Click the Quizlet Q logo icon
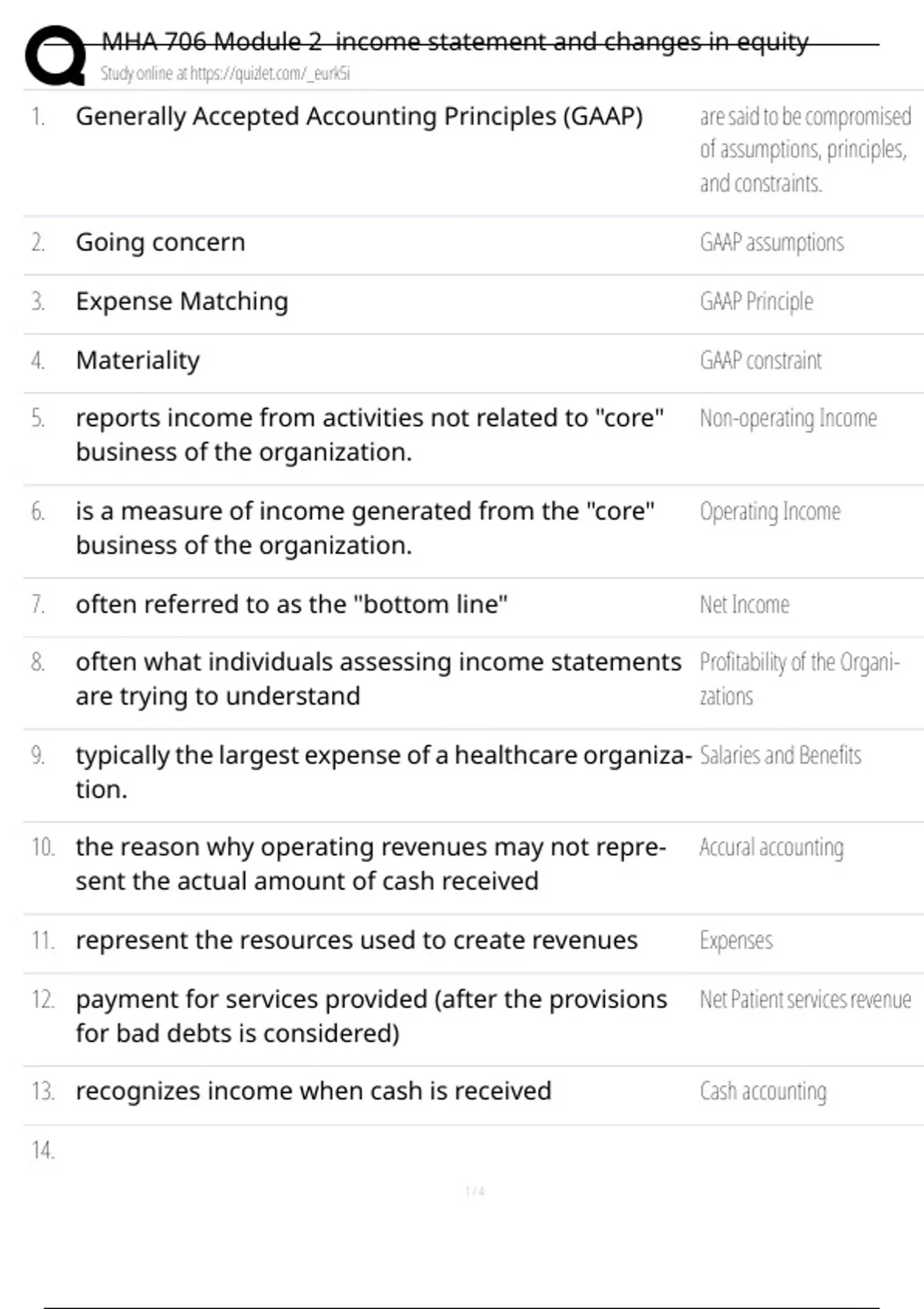The height and width of the screenshot is (1309, 924). pyautogui.click(x=55, y=55)
